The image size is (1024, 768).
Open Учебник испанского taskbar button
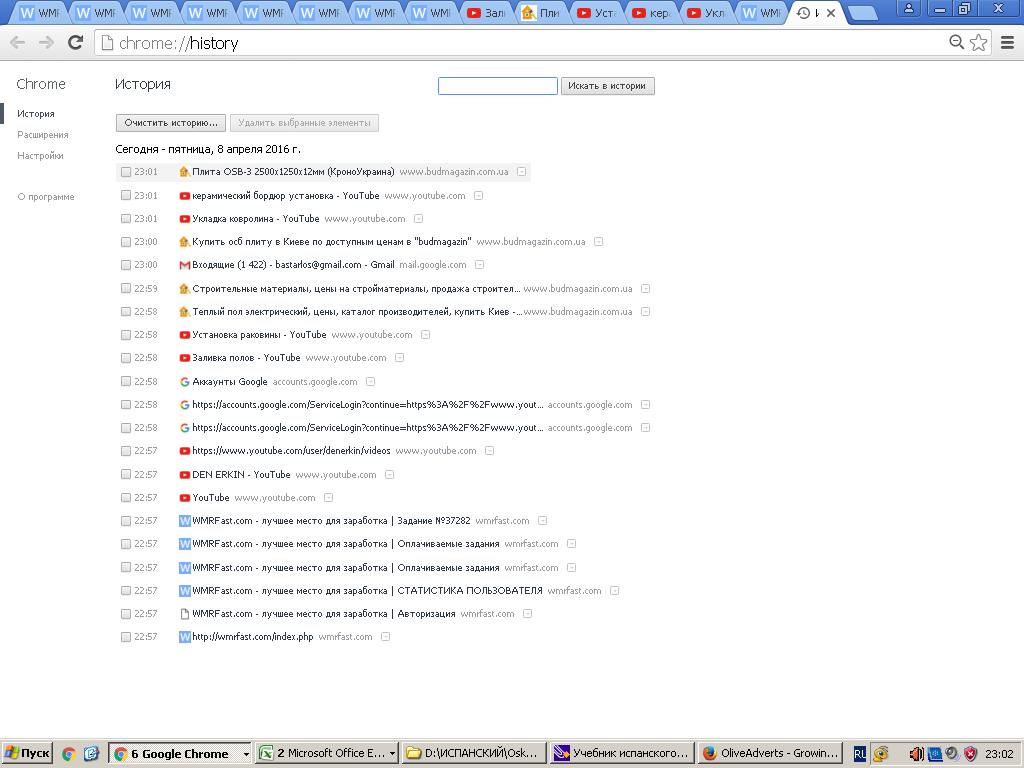(621, 754)
